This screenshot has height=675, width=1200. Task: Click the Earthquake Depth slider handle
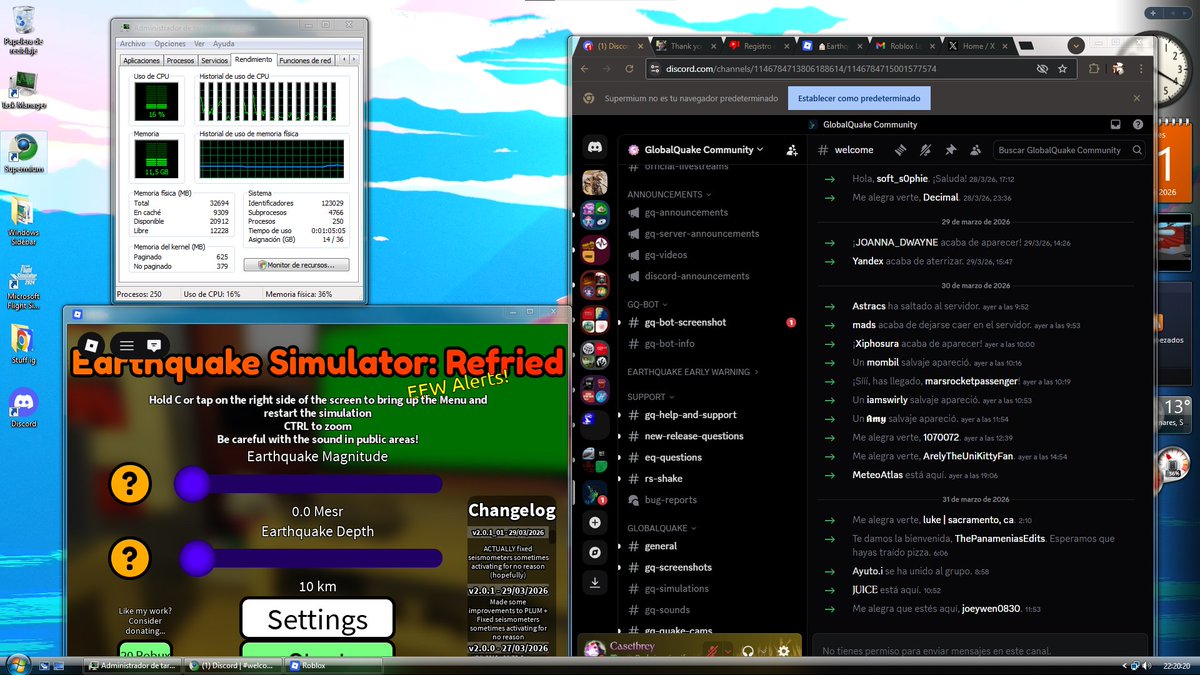(197, 558)
